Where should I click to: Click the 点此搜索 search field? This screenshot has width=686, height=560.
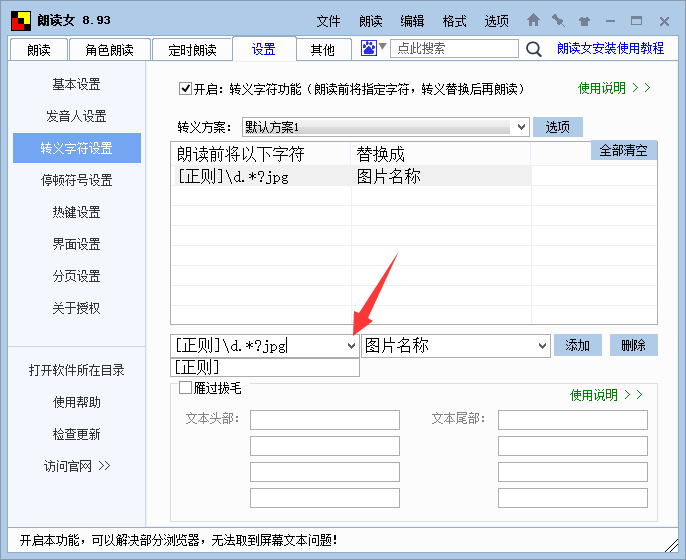pos(454,48)
